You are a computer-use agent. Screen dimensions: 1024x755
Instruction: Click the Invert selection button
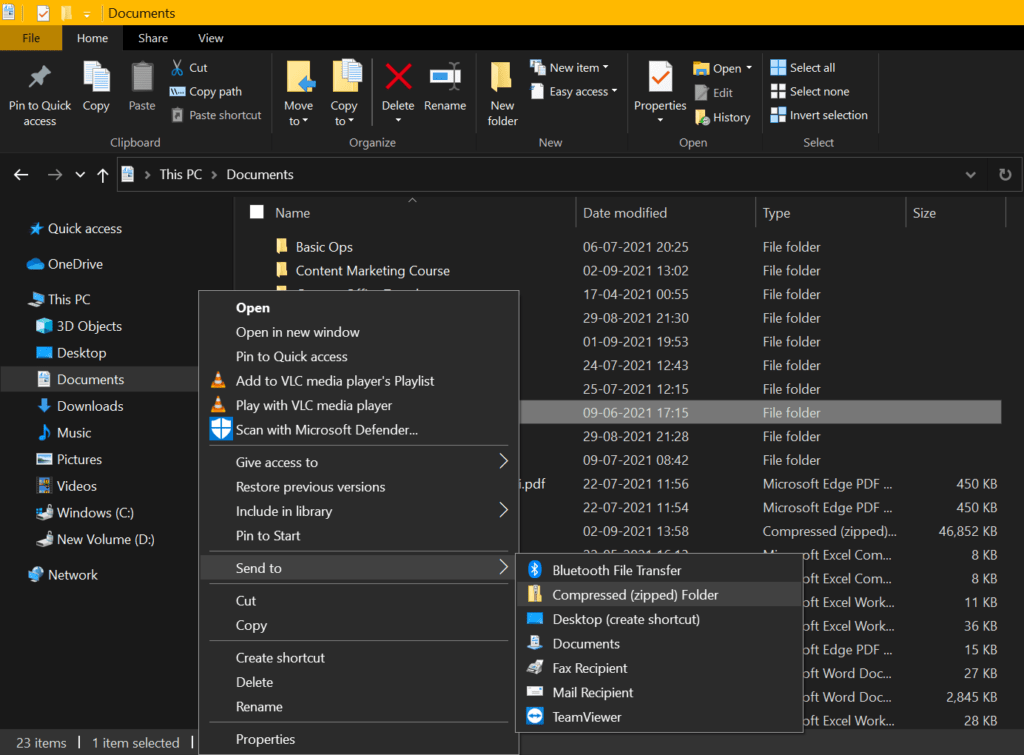click(x=819, y=115)
